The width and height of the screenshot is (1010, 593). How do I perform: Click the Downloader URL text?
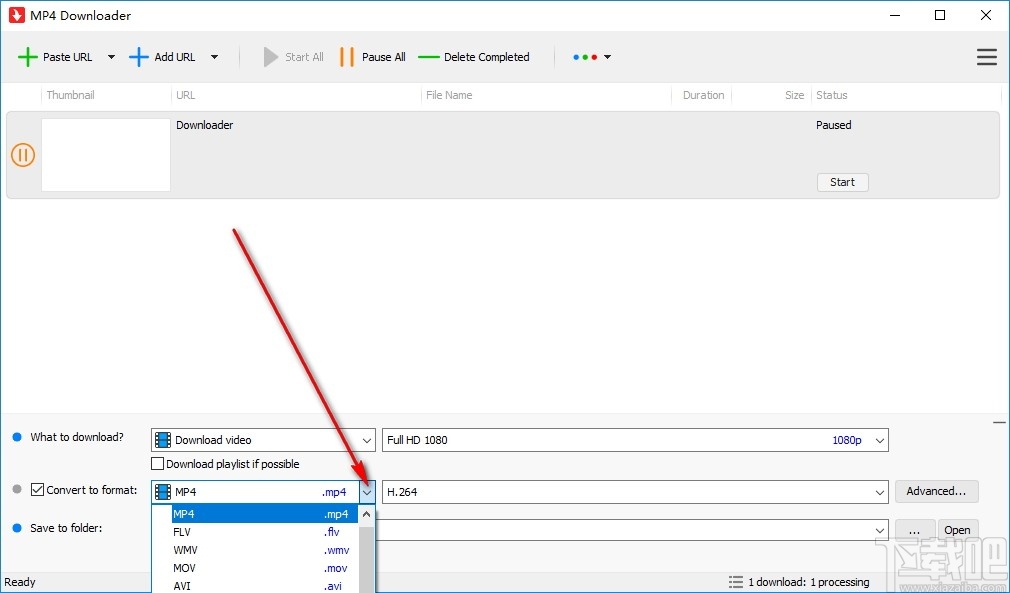[204, 125]
